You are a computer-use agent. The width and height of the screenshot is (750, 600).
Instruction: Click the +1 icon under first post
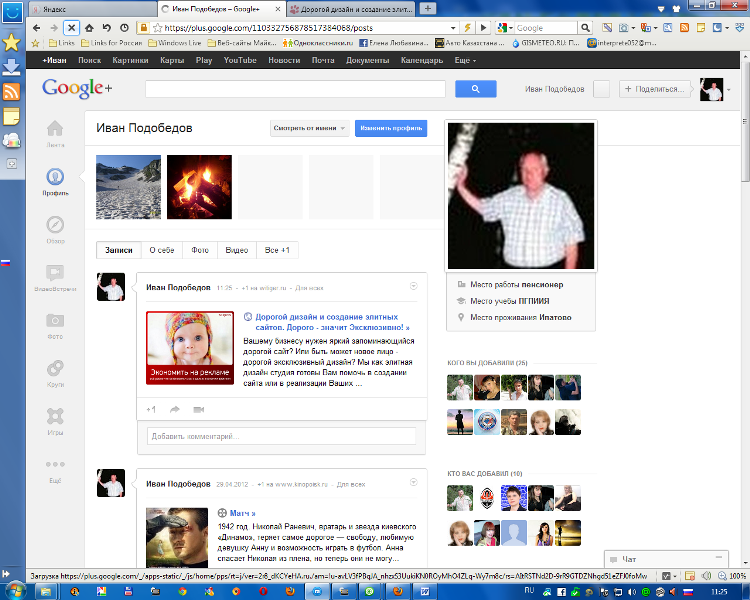click(151, 410)
